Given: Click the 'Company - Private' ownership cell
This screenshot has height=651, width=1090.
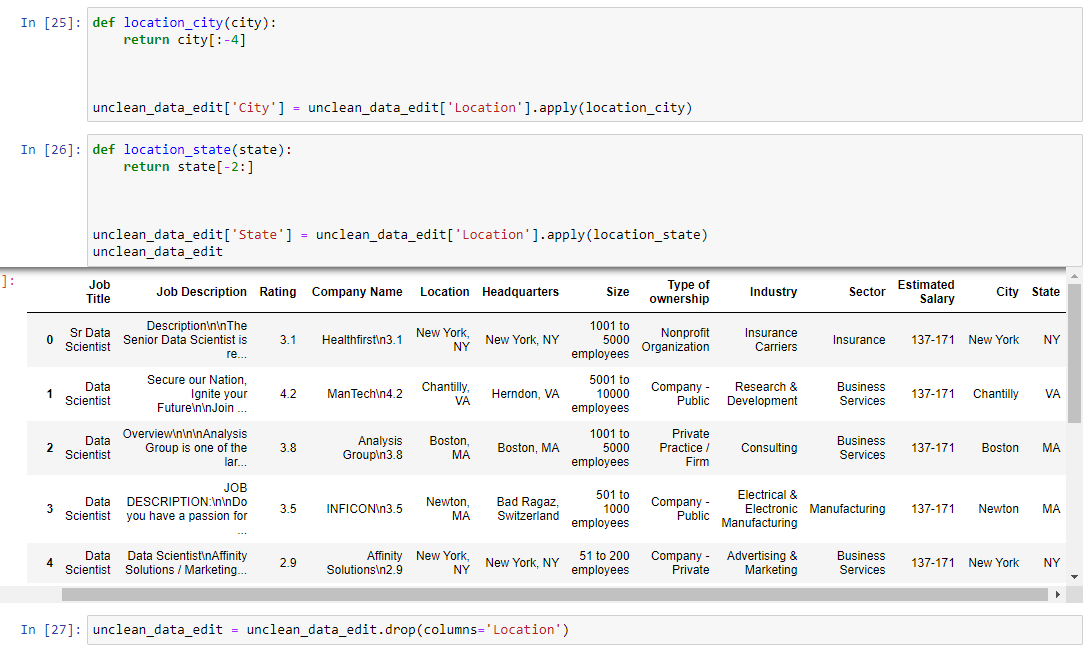Looking at the screenshot, I should [x=680, y=563].
